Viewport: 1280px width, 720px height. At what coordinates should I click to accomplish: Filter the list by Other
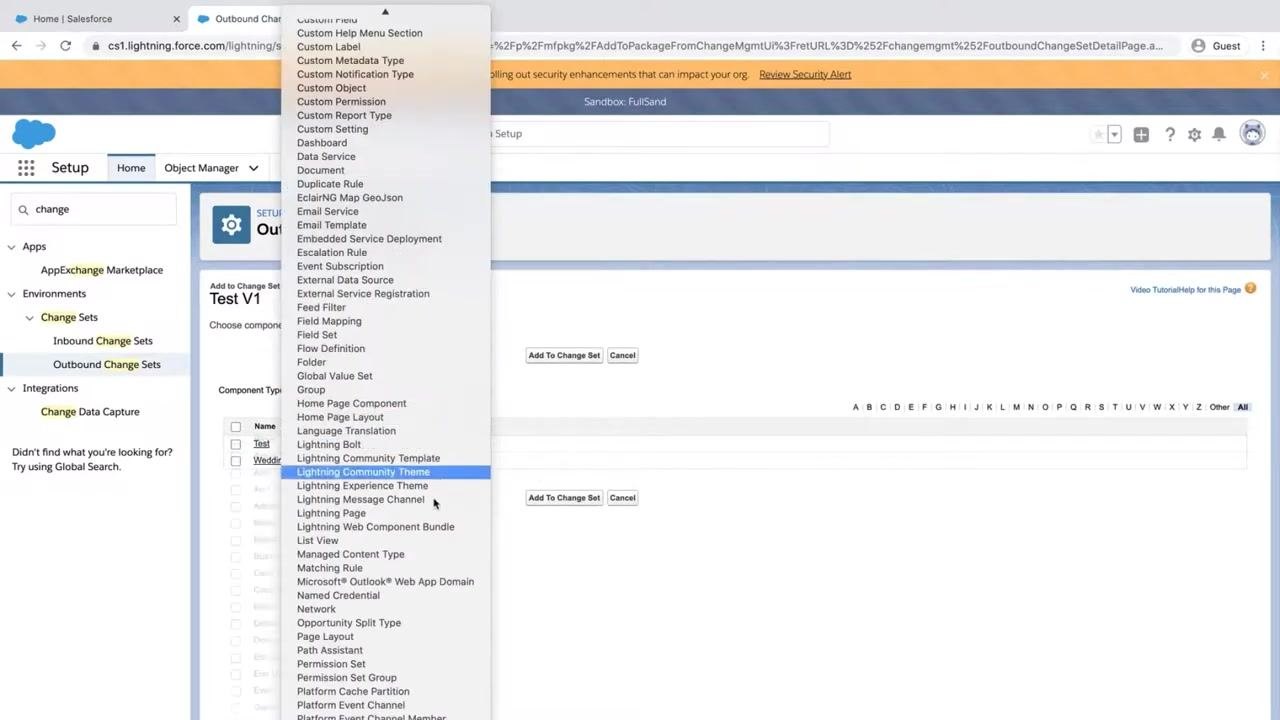1219,407
